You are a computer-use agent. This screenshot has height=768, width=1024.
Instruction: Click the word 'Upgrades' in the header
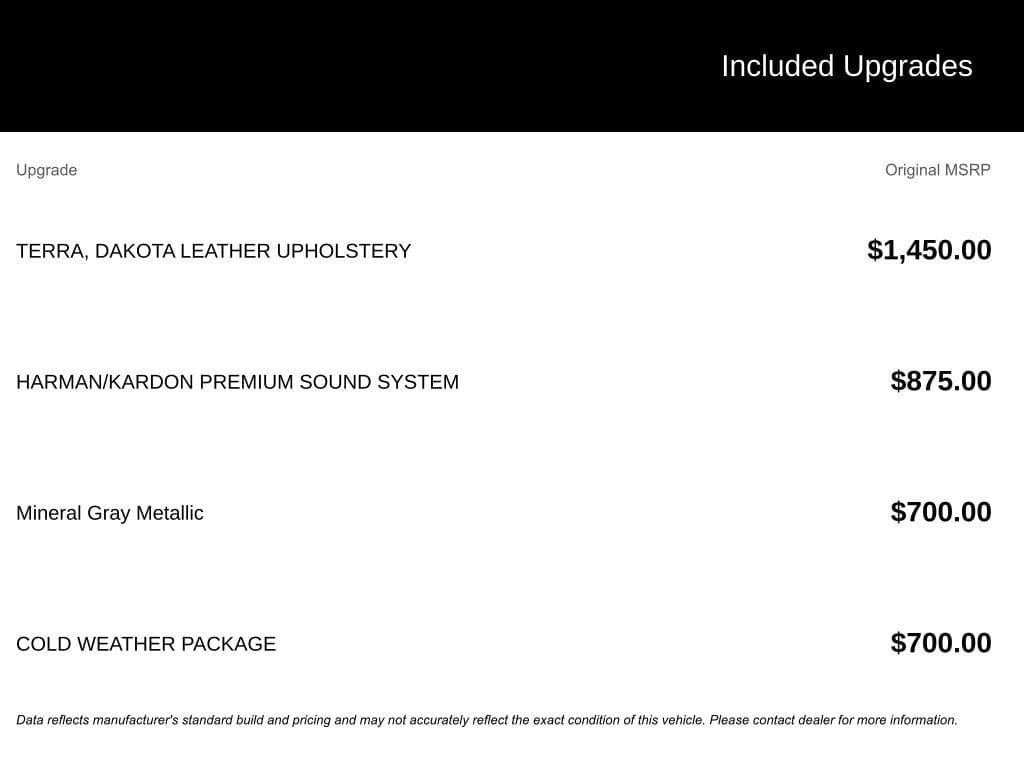(908, 67)
